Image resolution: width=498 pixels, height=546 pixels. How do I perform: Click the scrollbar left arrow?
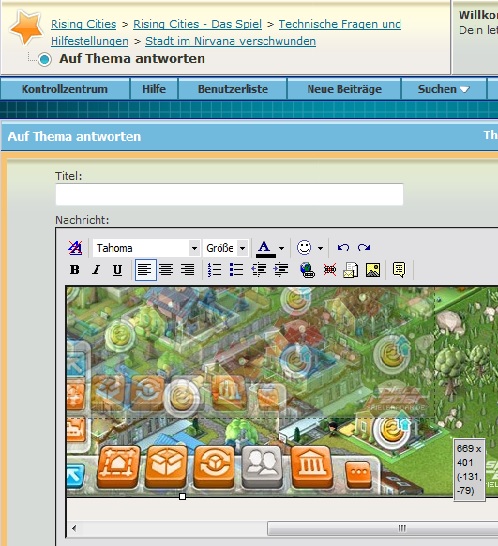tap(74, 528)
